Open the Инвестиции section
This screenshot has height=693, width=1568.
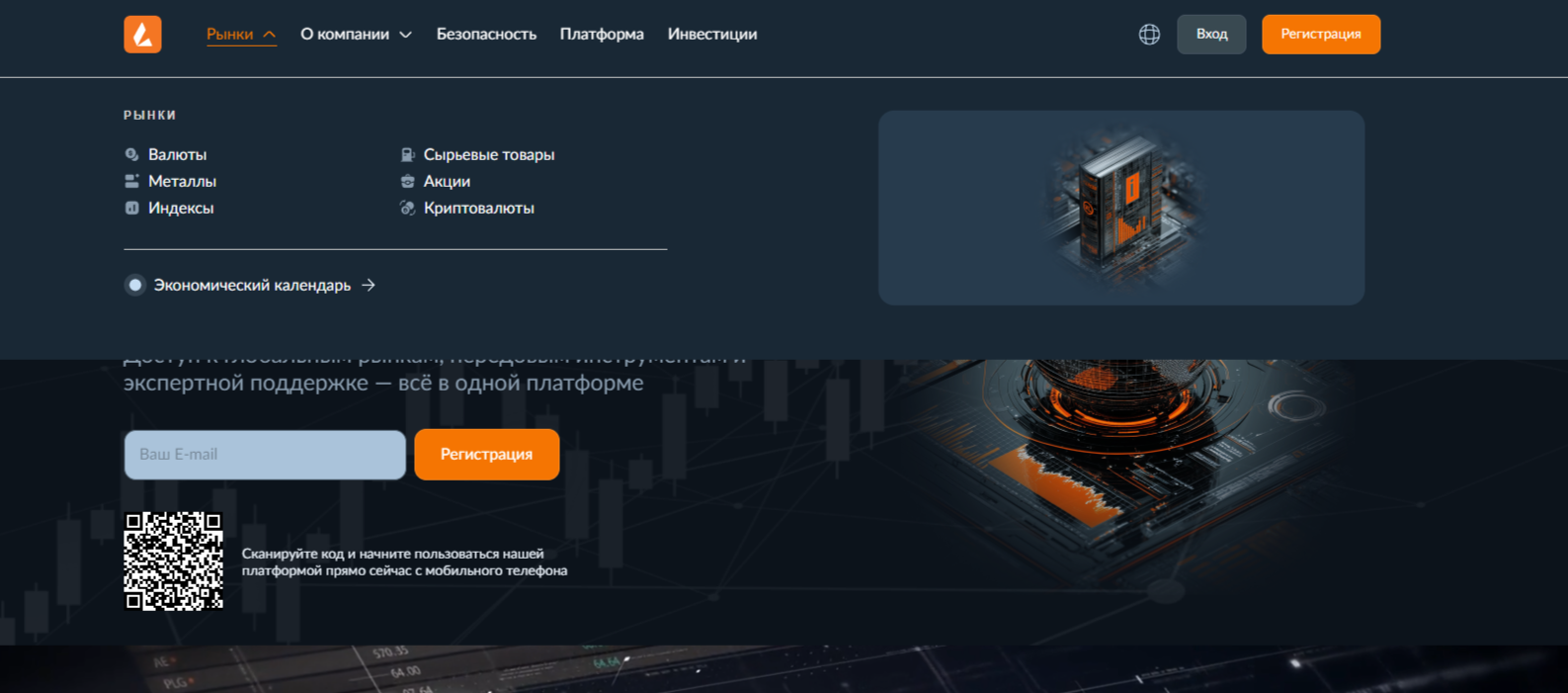711,35
